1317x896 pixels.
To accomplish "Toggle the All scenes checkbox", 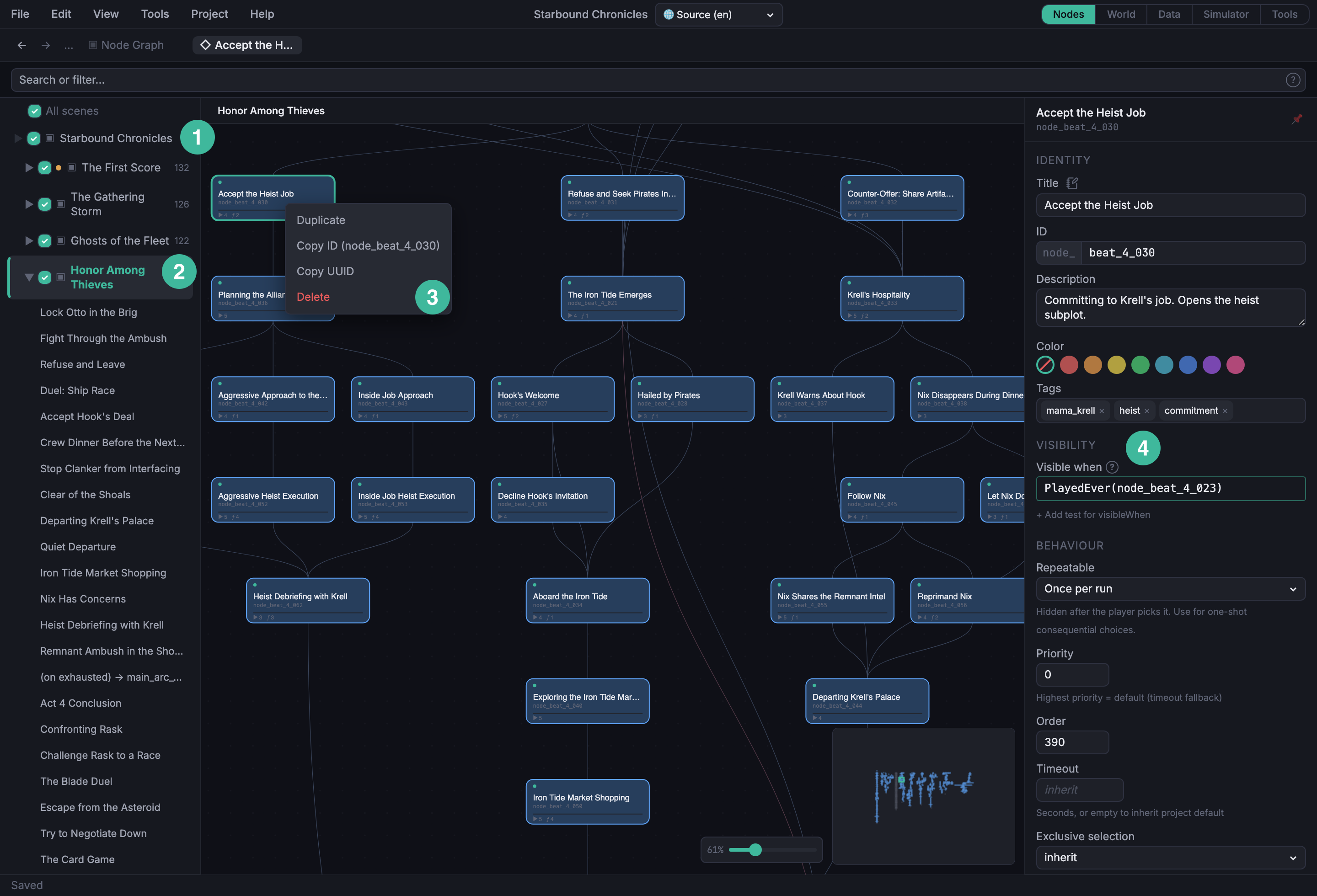I will (35, 111).
